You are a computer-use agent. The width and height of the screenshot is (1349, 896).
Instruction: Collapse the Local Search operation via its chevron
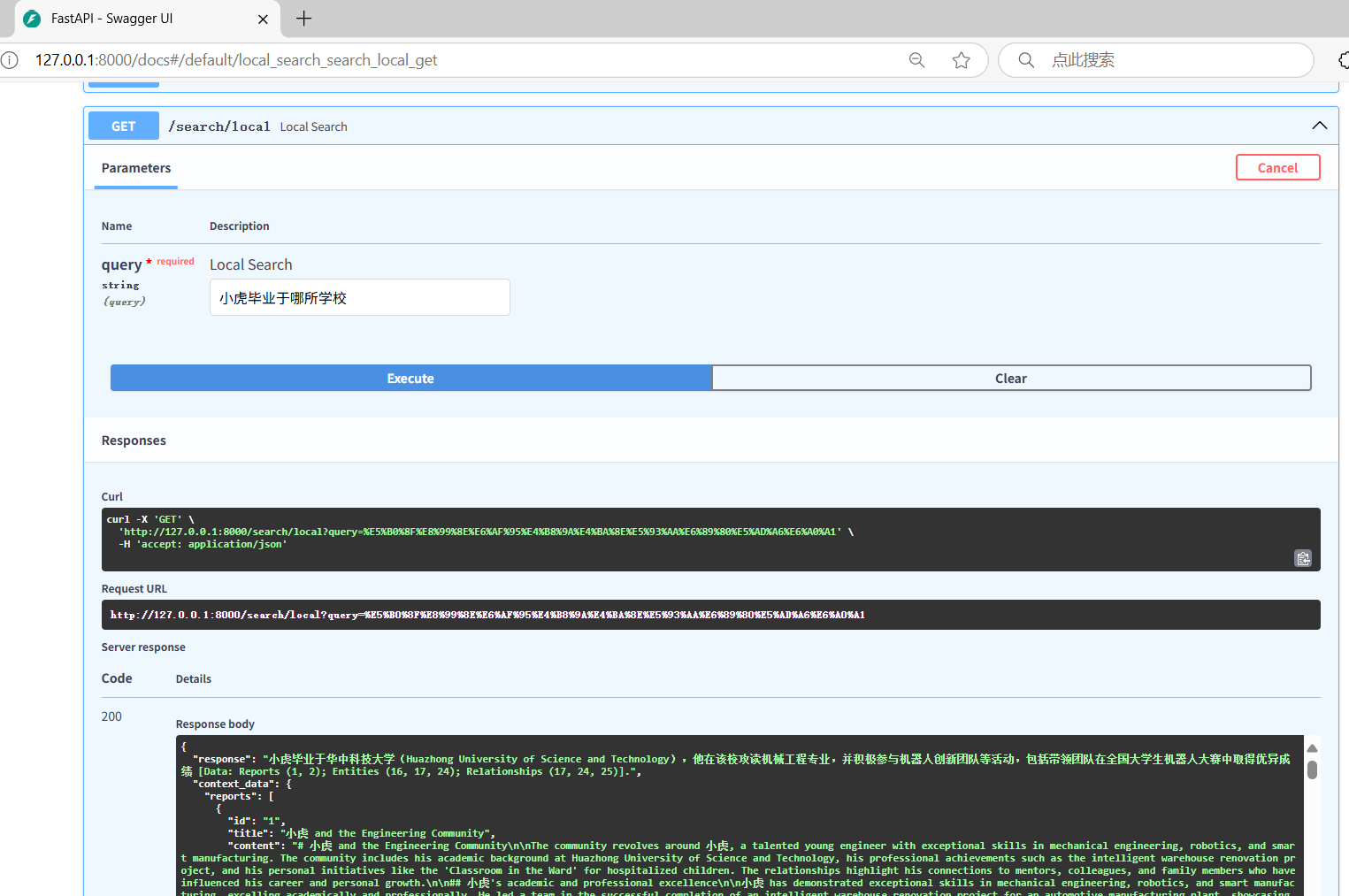1319,125
